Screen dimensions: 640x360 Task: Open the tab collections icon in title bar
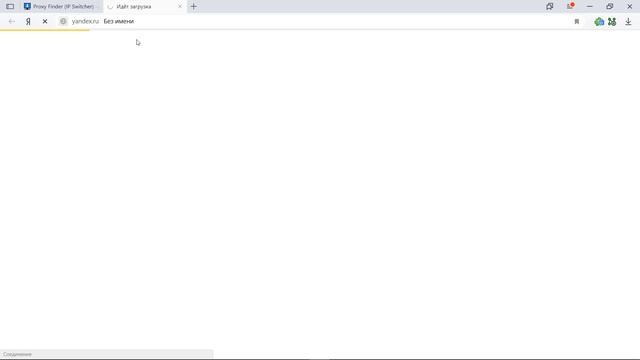click(x=550, y=6)
